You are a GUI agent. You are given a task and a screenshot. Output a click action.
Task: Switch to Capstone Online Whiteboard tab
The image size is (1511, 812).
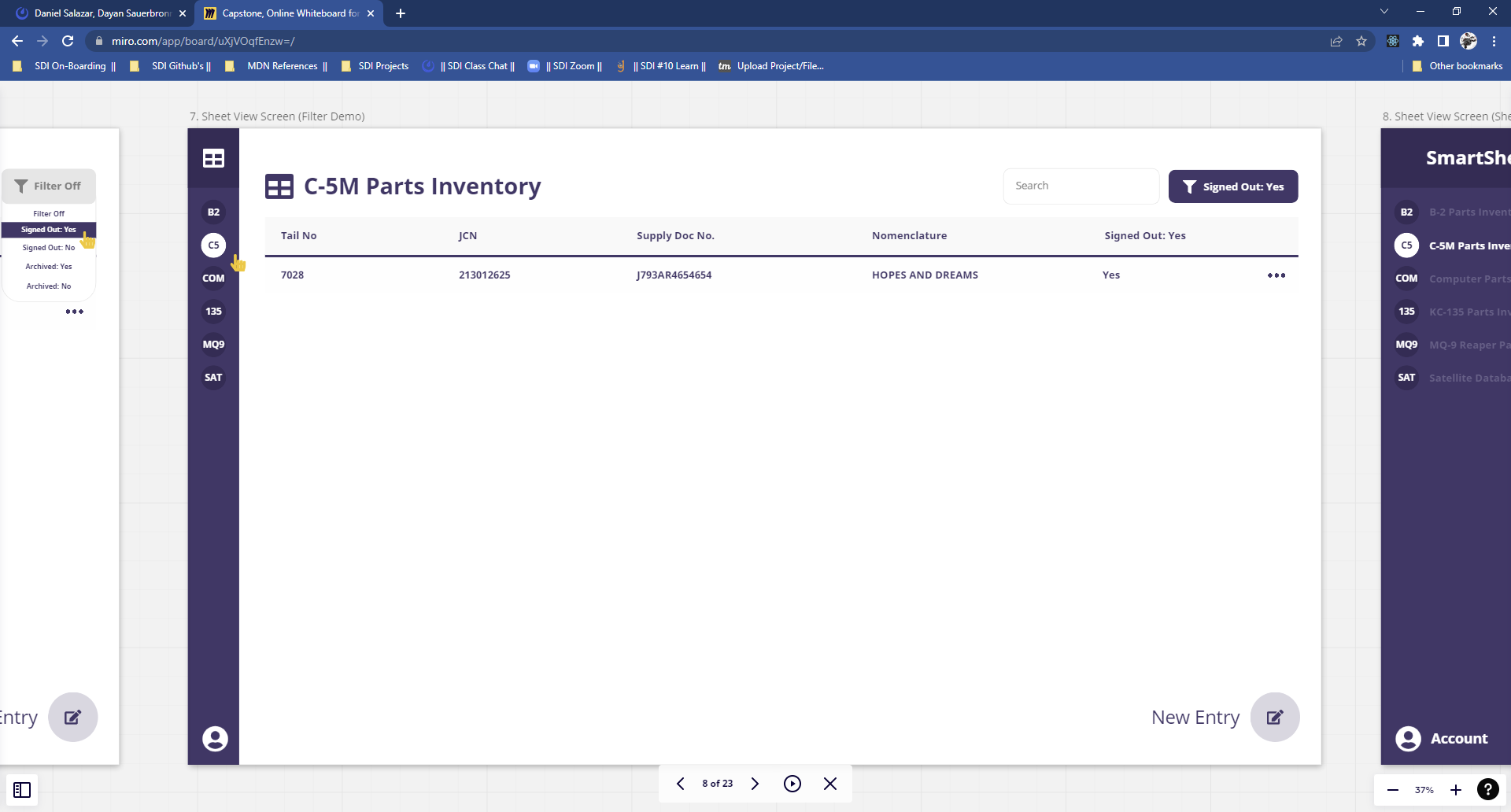289,13
